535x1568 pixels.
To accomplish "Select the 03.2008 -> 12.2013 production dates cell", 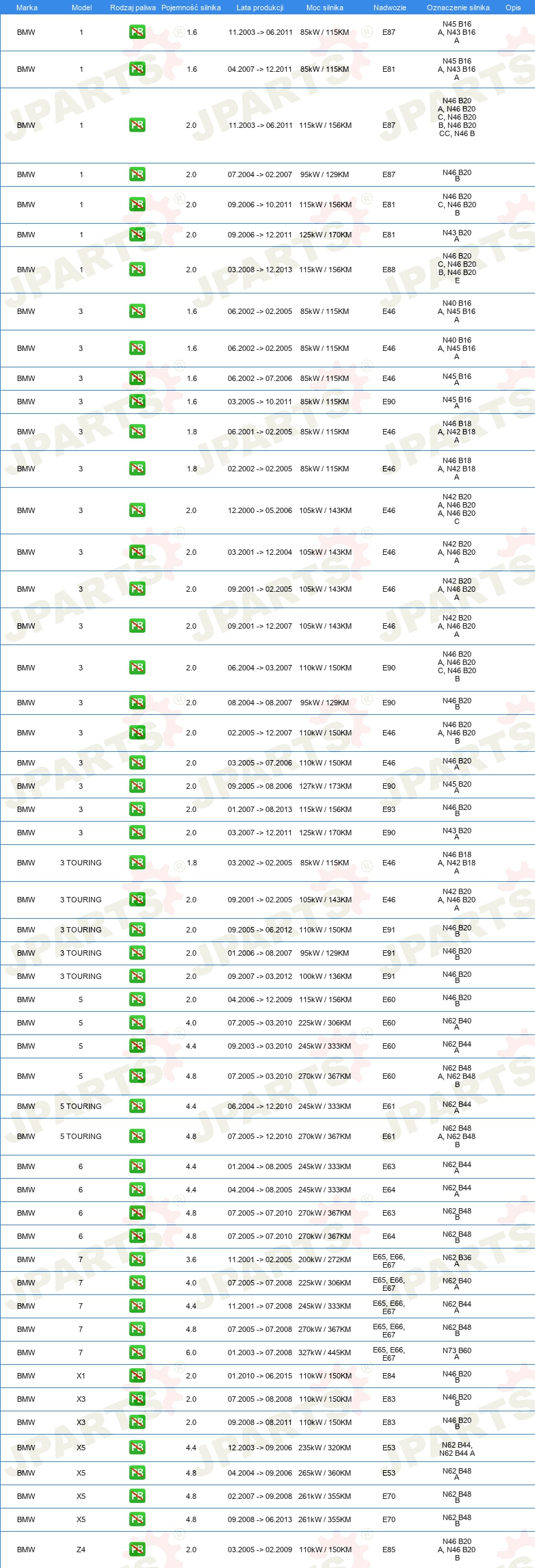I will coord(260,270).
